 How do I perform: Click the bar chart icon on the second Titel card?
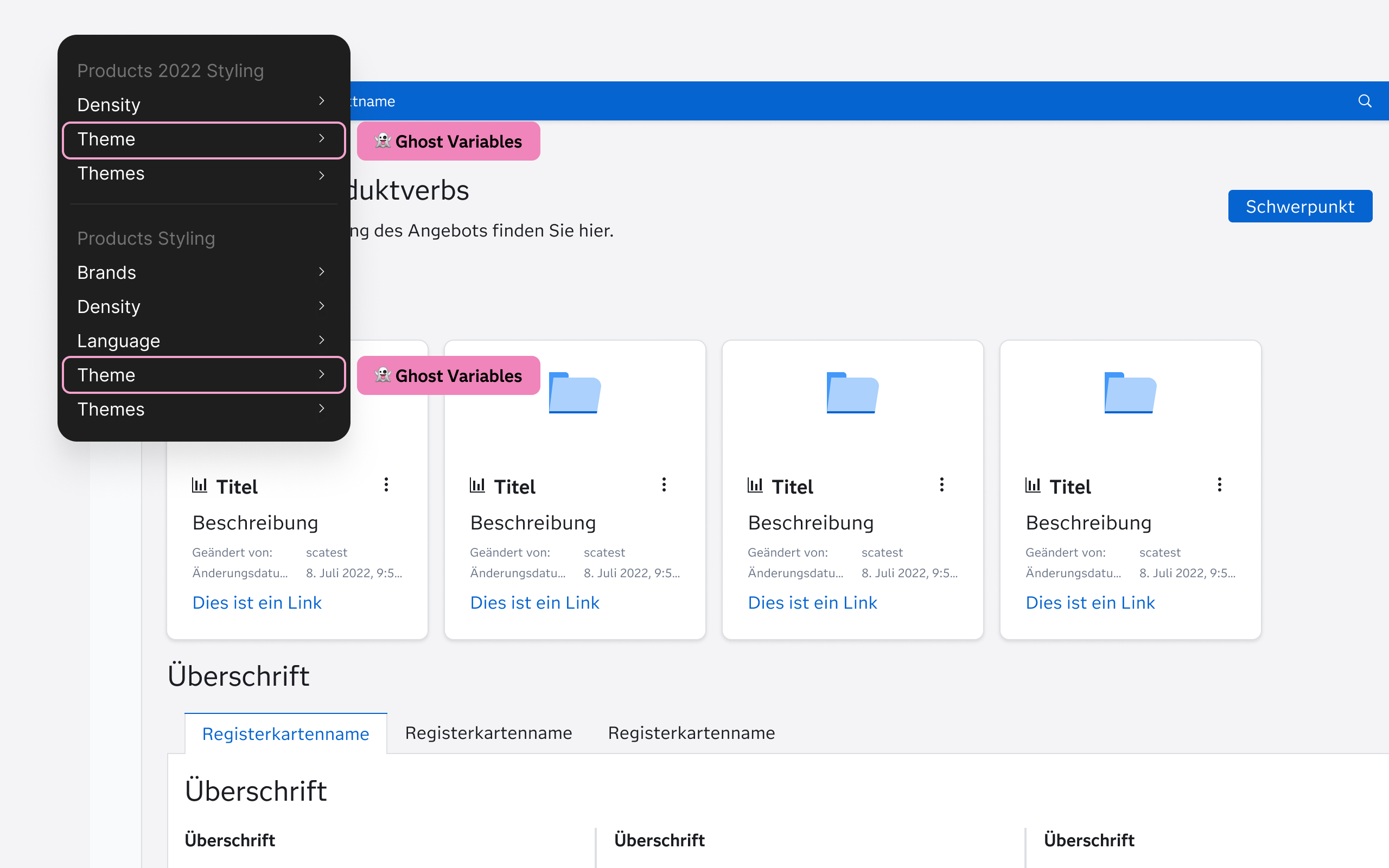click(x=477, y=485)
